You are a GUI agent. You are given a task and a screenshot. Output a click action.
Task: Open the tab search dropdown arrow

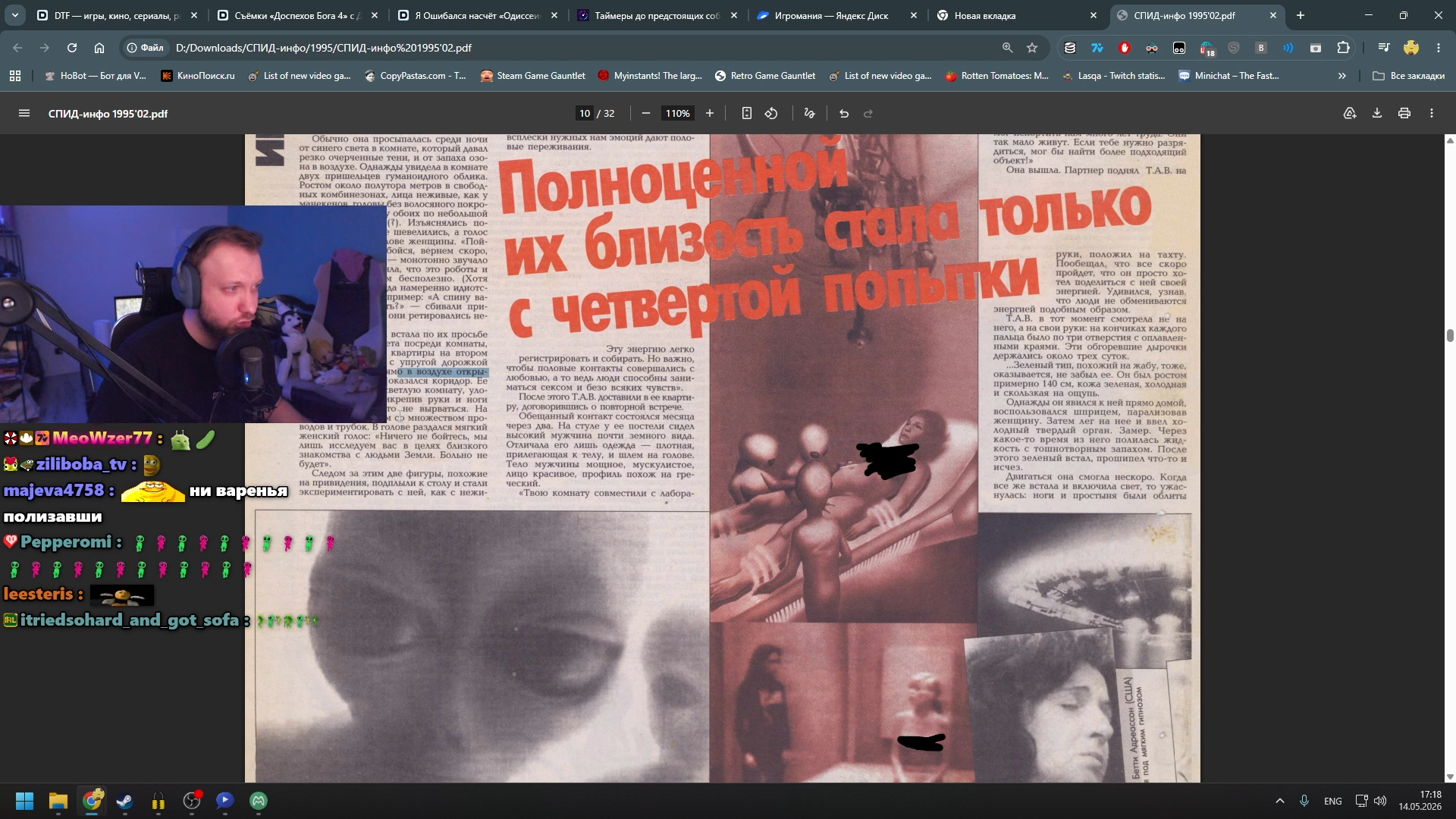pos(15,15)
